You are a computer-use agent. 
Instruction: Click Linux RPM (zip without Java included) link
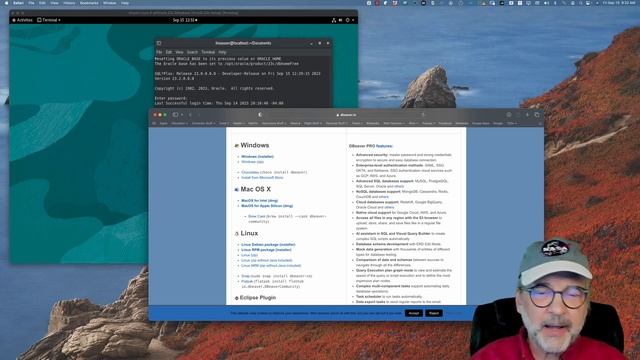[x=271, y=266]
